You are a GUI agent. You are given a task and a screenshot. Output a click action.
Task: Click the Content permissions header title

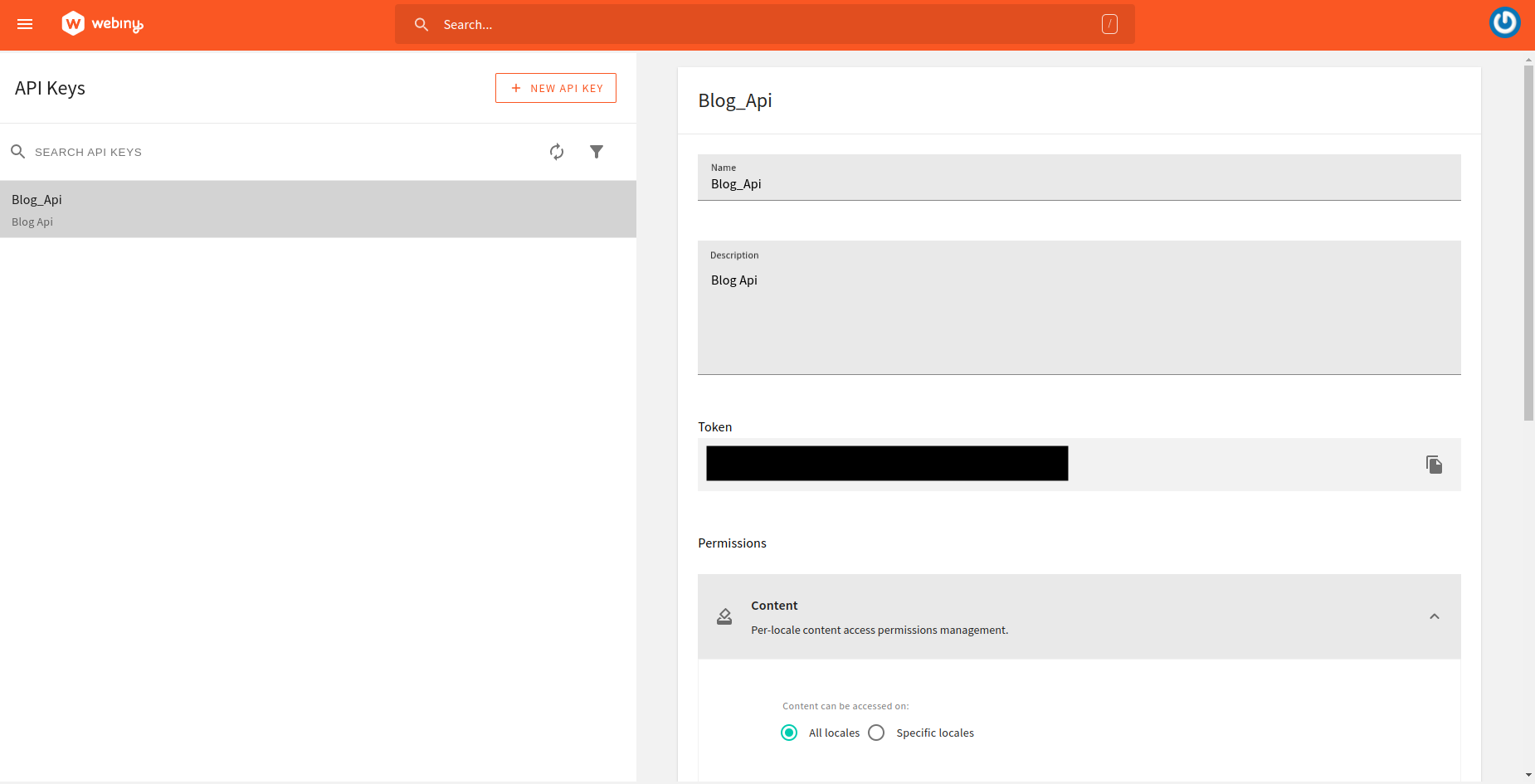[774, 606]
